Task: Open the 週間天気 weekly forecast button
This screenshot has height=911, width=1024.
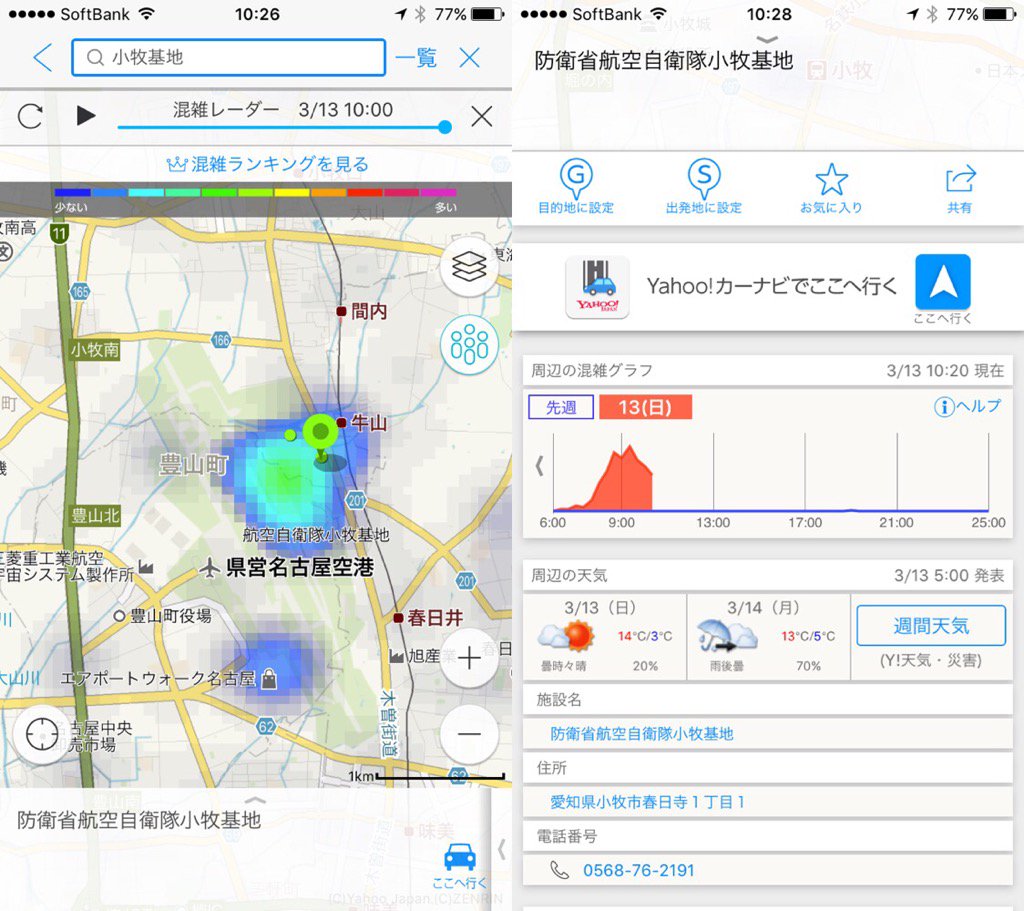Action: (x=931, y=626)
